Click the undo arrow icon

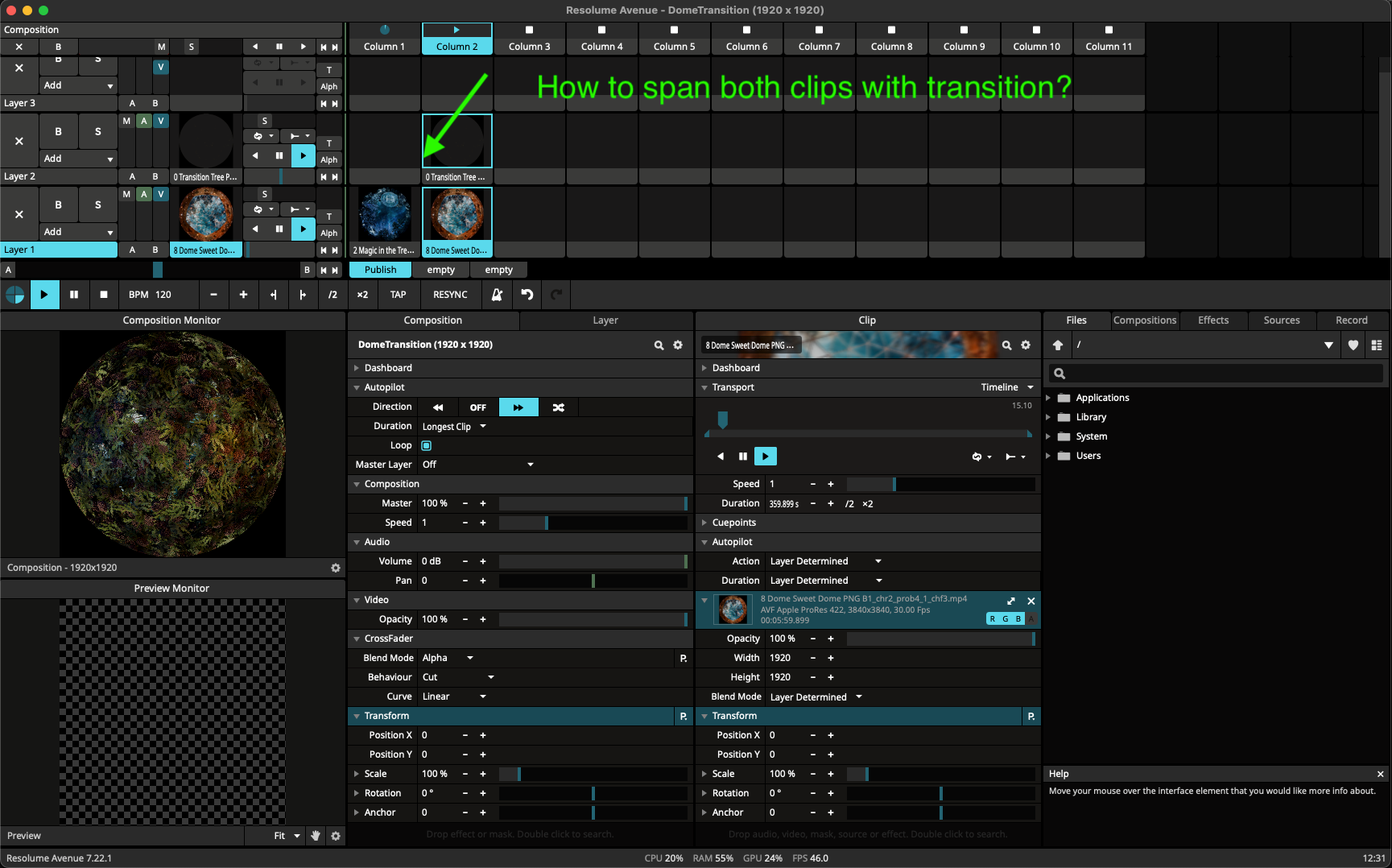527,295
